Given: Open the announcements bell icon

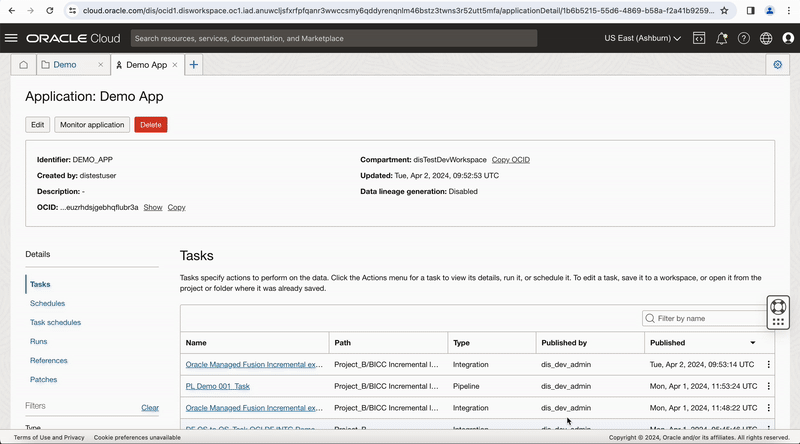Looking at the screenshot, I should click(721, 38).
